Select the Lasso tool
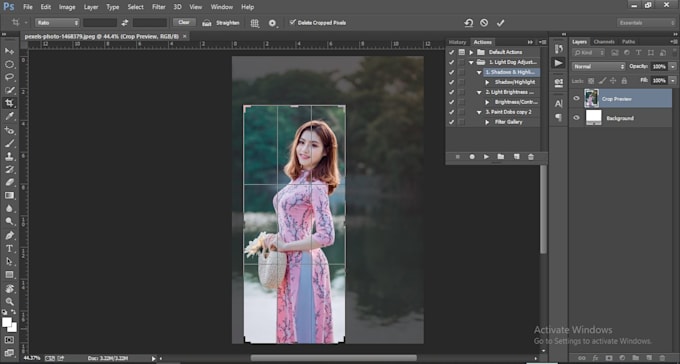The width and height of the screenshot is (680, 364). pos(9,77)
